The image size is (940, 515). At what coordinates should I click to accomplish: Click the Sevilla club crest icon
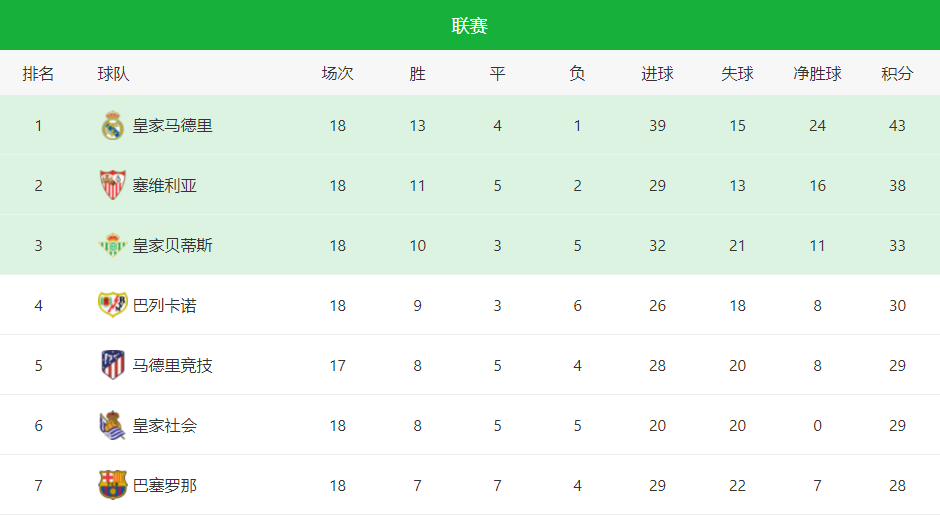[x=112, y=185]
